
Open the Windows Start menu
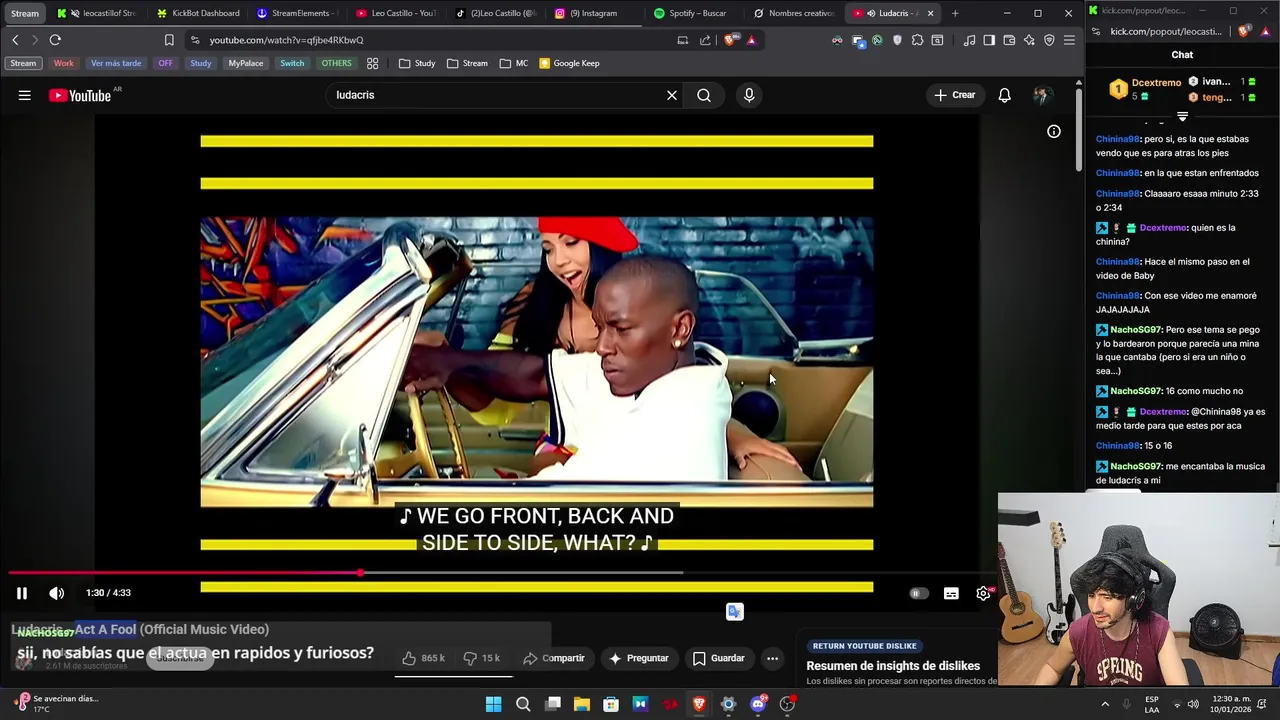click(x=493, y=704)
